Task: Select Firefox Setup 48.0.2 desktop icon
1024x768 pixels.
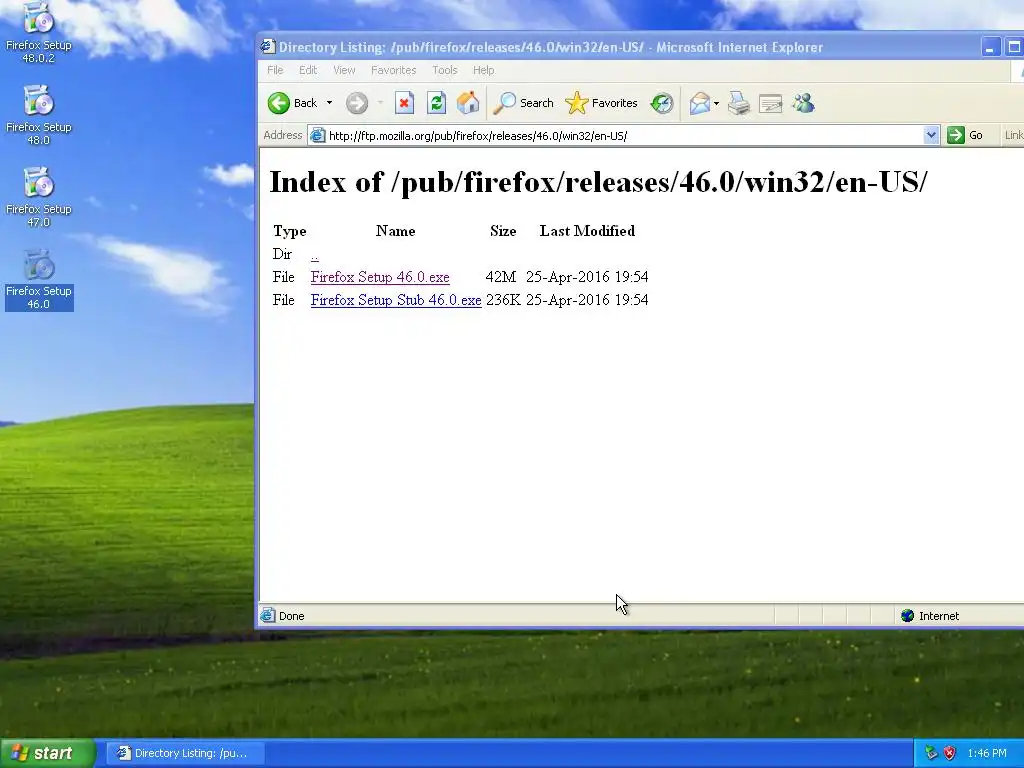Action: pos(39,33)
